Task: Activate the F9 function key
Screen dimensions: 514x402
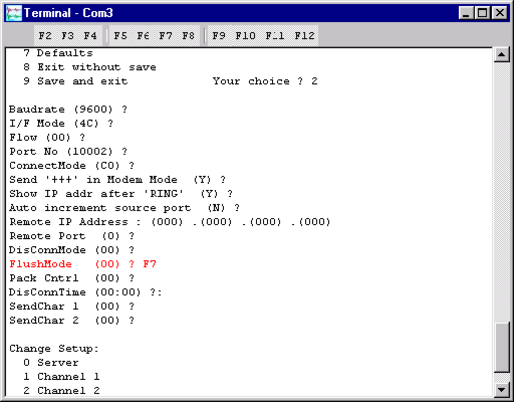Action: click(x=219, y=36)
